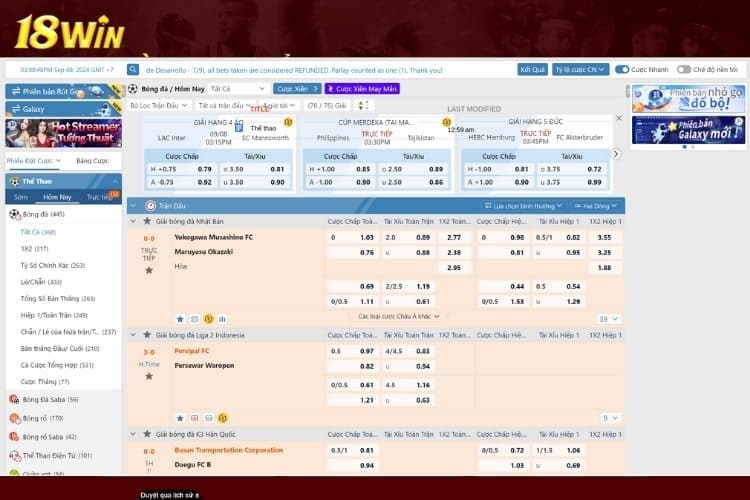Click the Lẻ/Chẵn sidebar item
The height and width of the screenshot is (500, 750).
coord(41,282)
